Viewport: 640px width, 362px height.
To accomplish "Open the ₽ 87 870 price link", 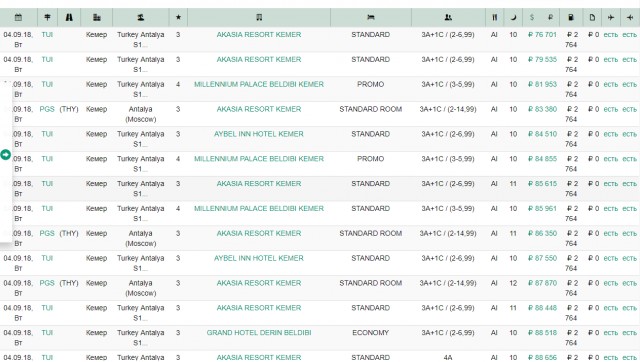I will (542, 283).
